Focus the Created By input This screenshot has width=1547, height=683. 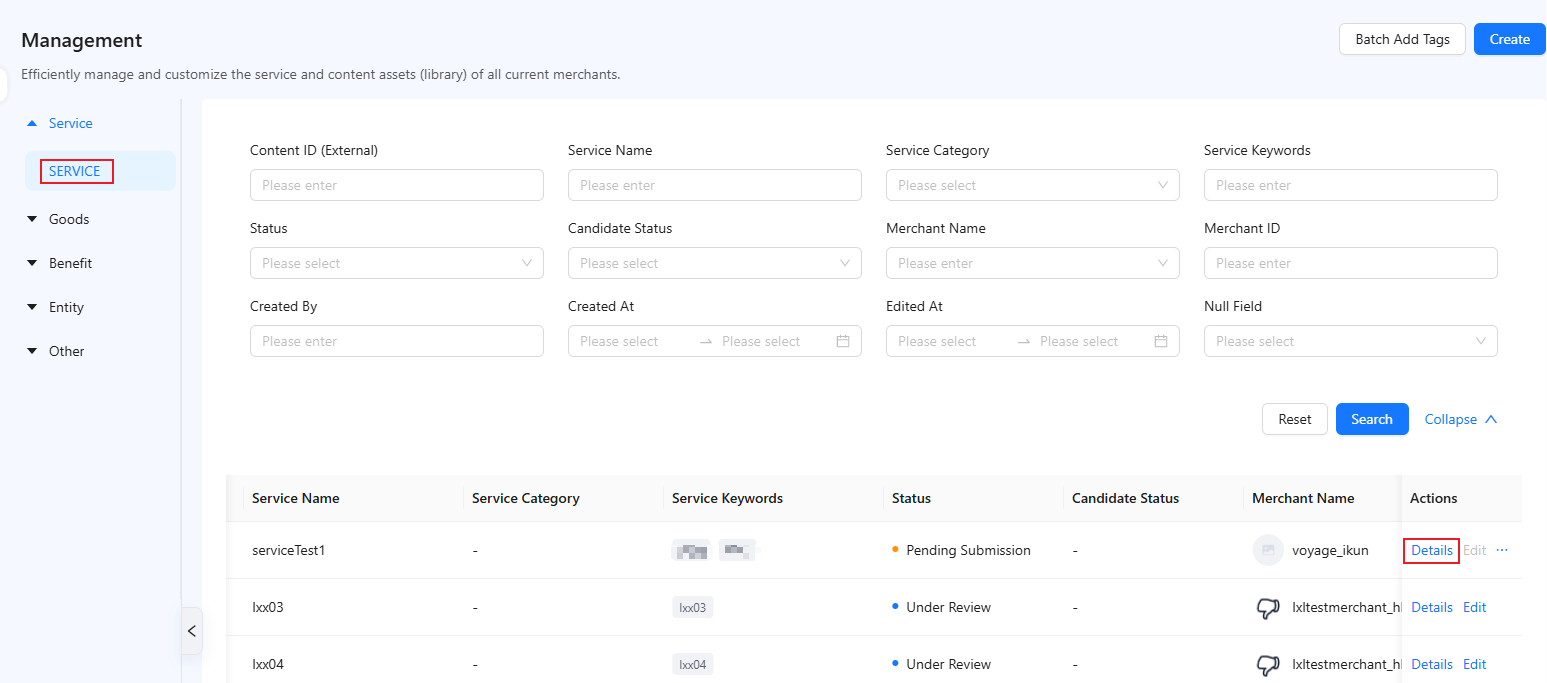click(397, 341)
